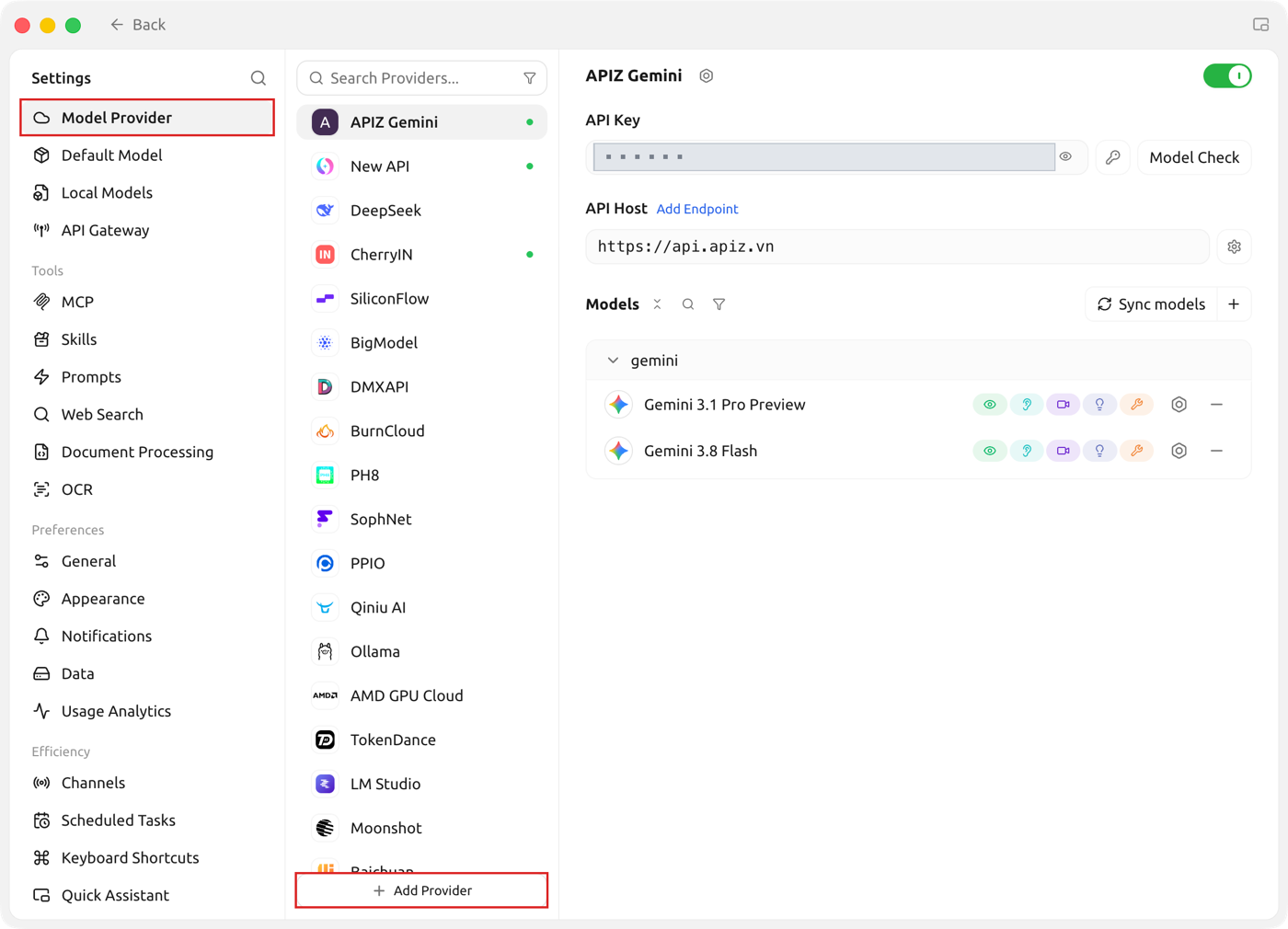
Task: Click the settings search magnifier icon
Action: 259,78
